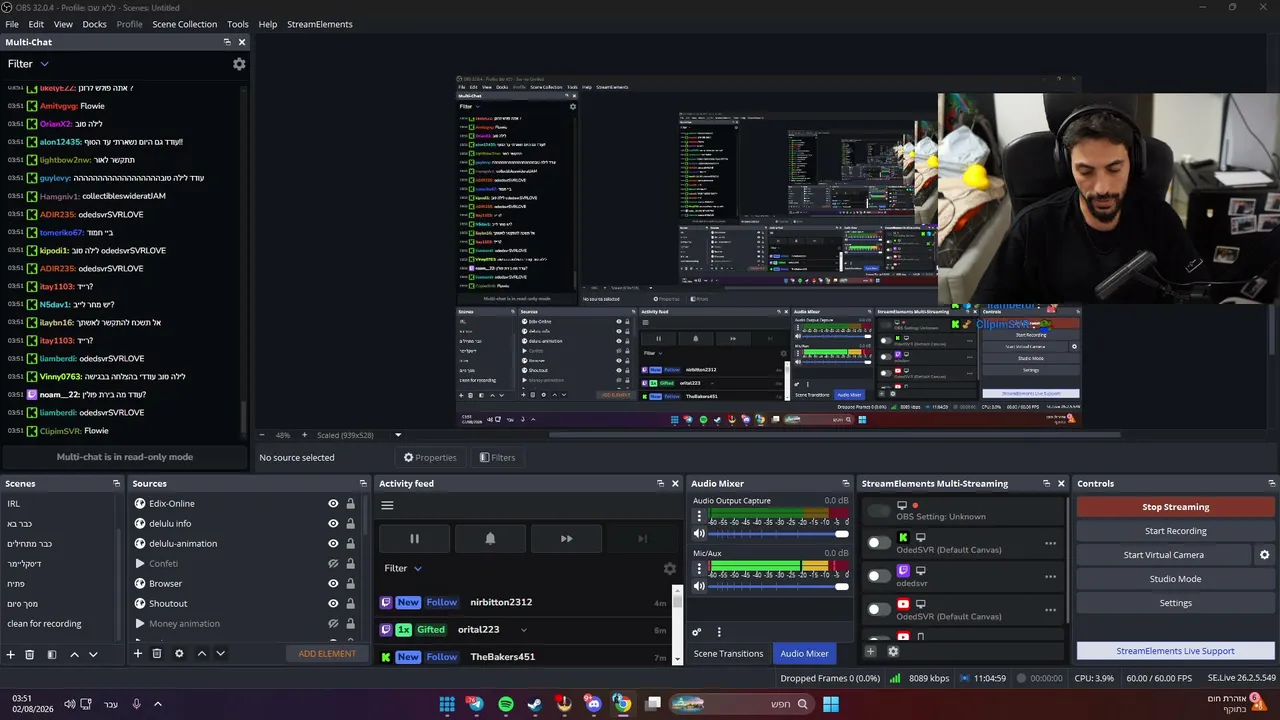1280x720 pixels.
Task: Open Spotify from the taskbar
Action: [x=506, y=704]
